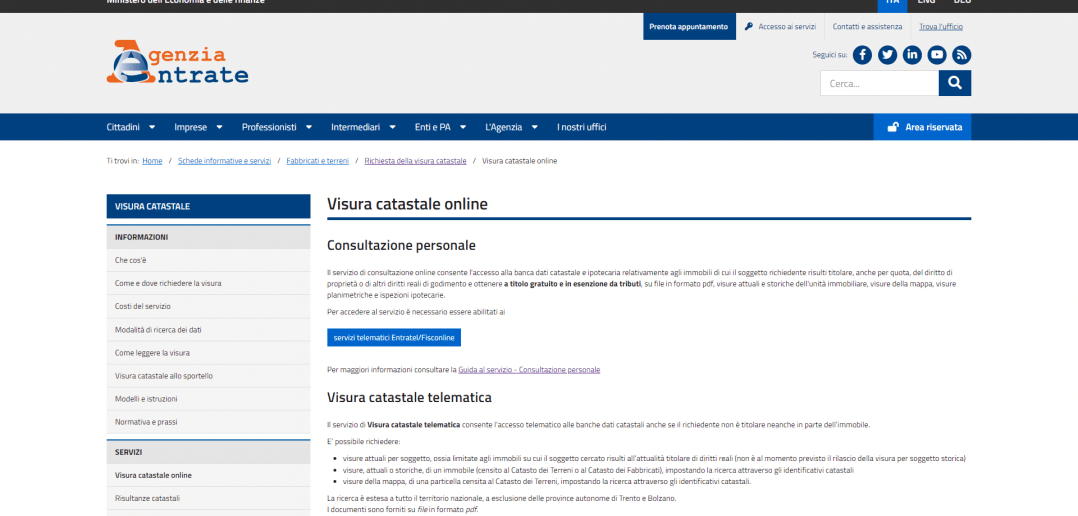Image resolution: width=1078 pixels, height=516 pixels.
Task: Open Costi del servizio sidebar item
Action: (208, 306)
